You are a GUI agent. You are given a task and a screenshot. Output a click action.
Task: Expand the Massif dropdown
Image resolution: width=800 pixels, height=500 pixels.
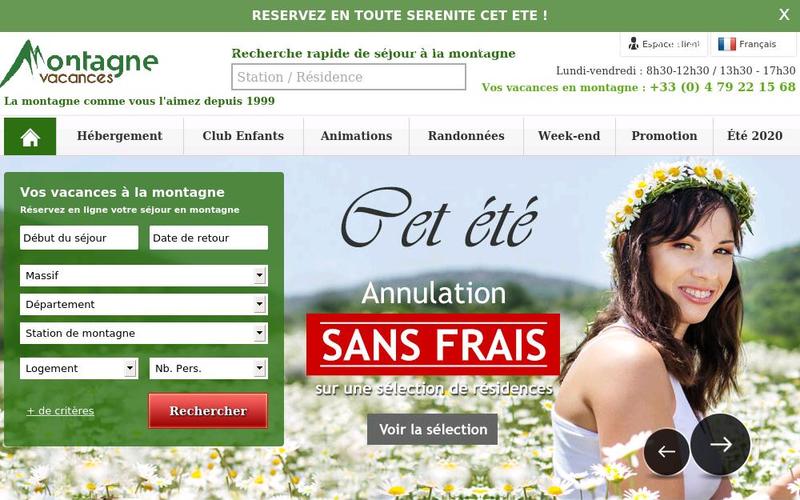[144, 276]
